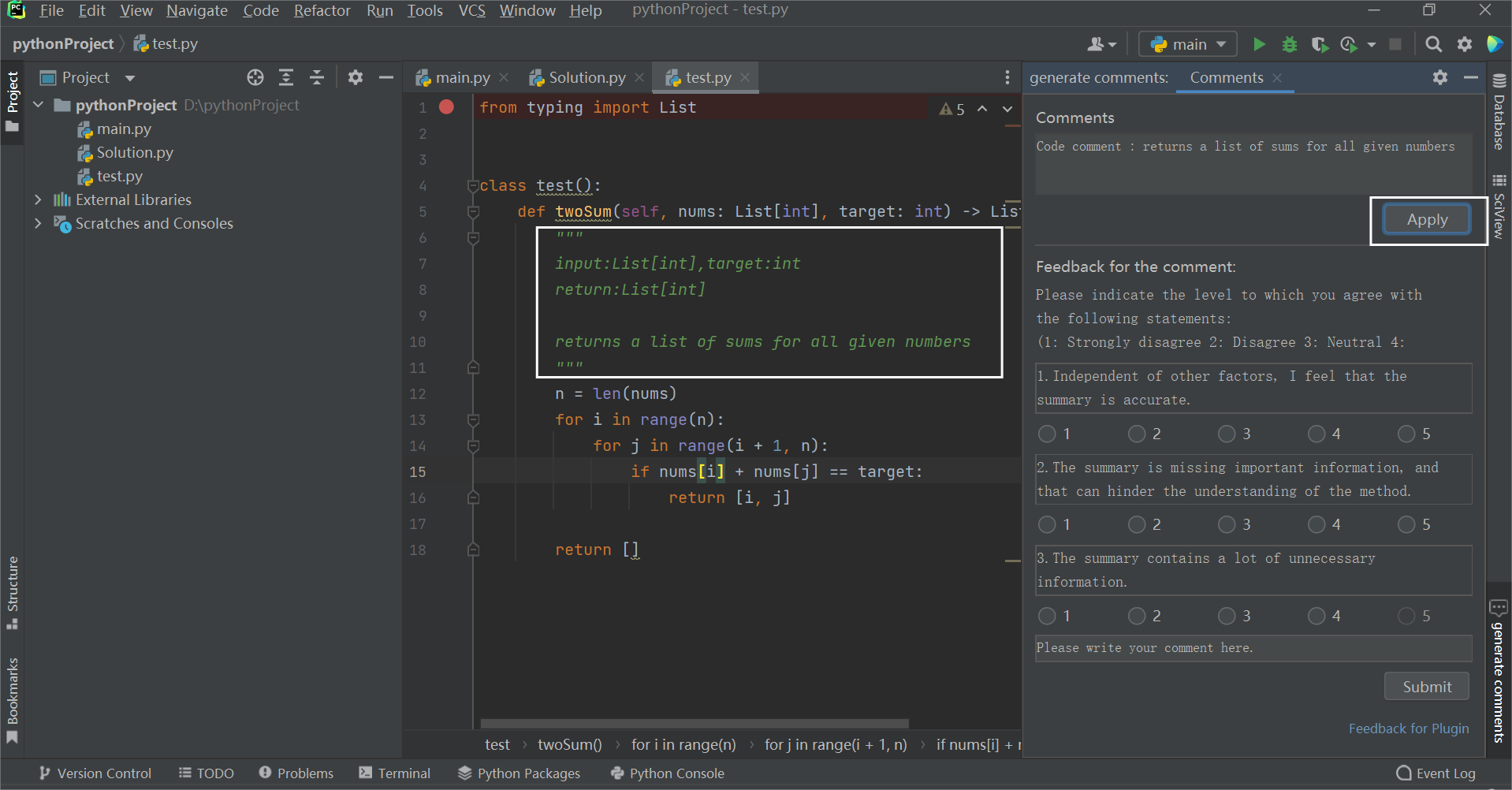Select rating 1 for statement 3

[x=1047, y=616]
